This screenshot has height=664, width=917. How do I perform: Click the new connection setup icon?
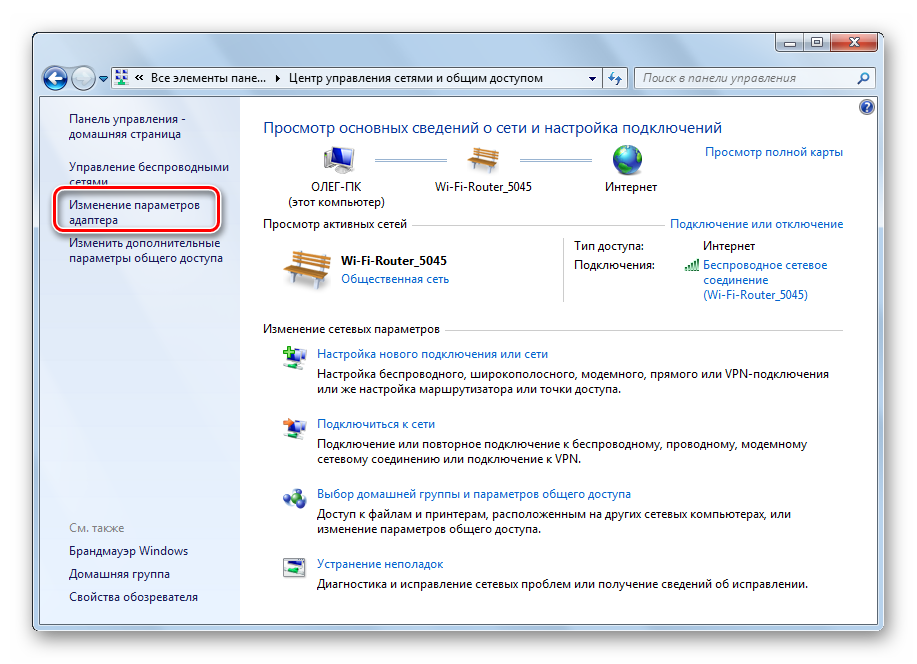coord(294,357)
